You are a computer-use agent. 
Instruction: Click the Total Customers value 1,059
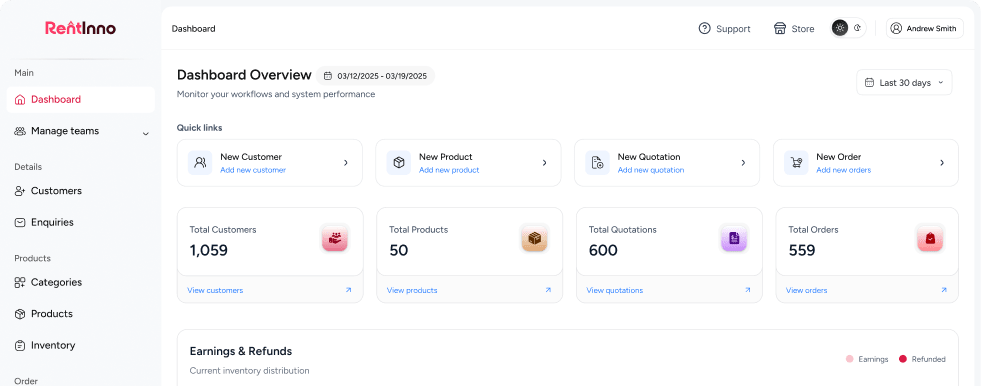(x=209, y=250)
